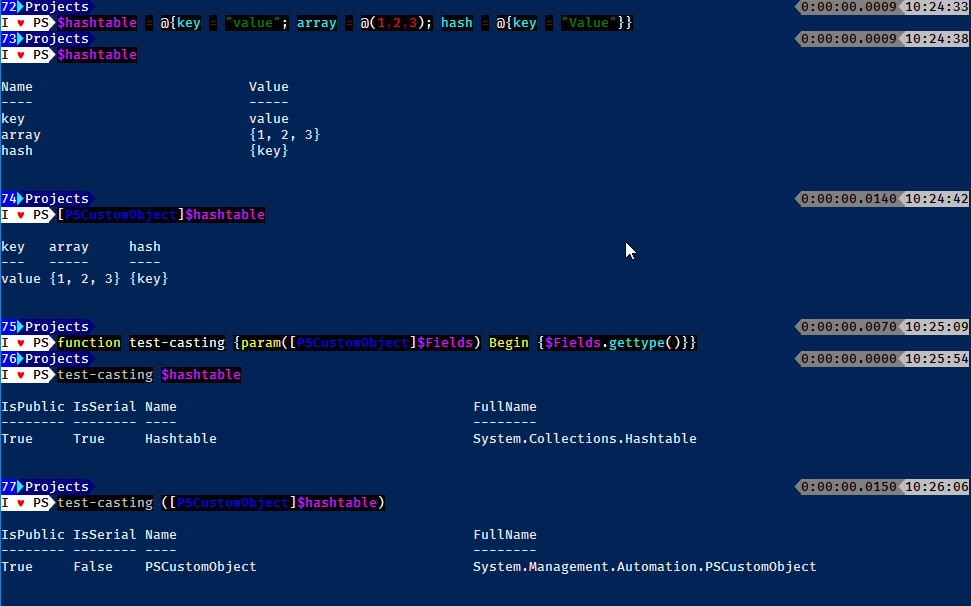Click the prompt number 74

pos(9,199)
